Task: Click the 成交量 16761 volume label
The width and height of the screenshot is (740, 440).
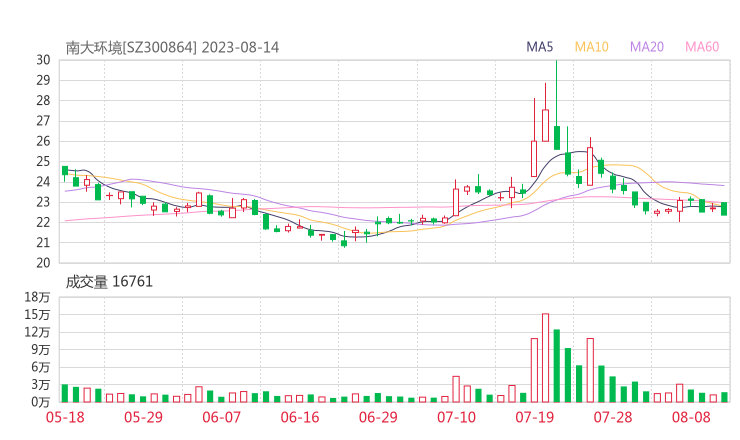Action: click(x=109, y=282)
